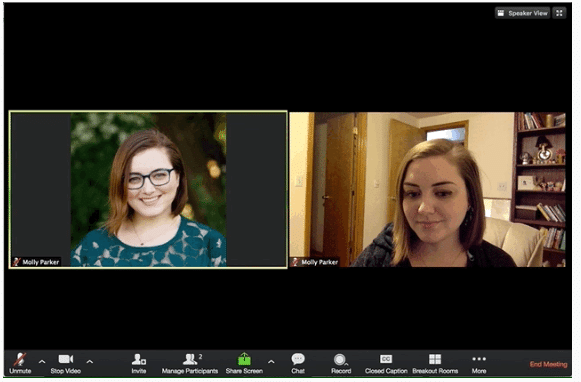
Task: Click the Molly Parker name label on right tile
Action: point(319,262)
